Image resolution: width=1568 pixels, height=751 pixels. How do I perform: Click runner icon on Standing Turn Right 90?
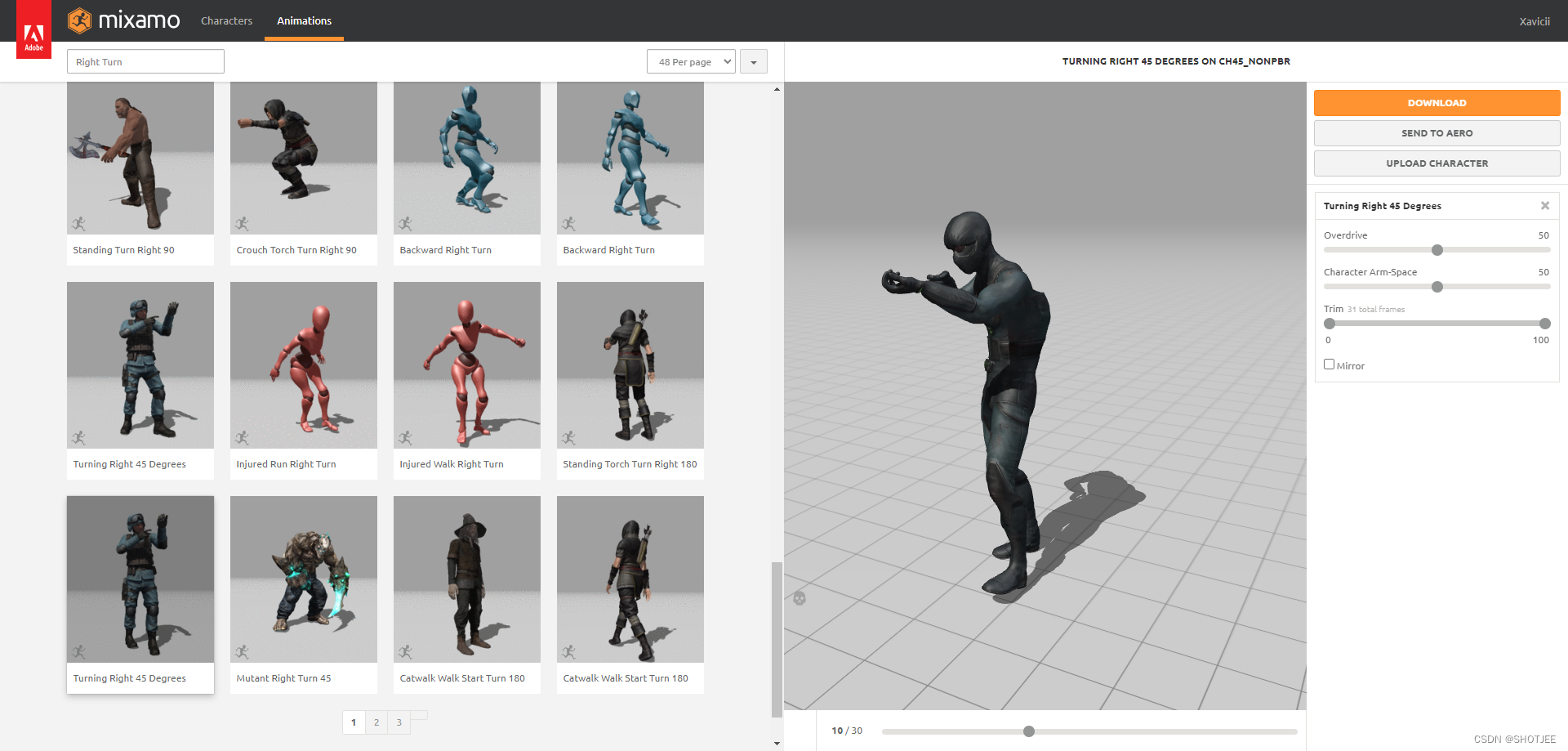point(78,223)
